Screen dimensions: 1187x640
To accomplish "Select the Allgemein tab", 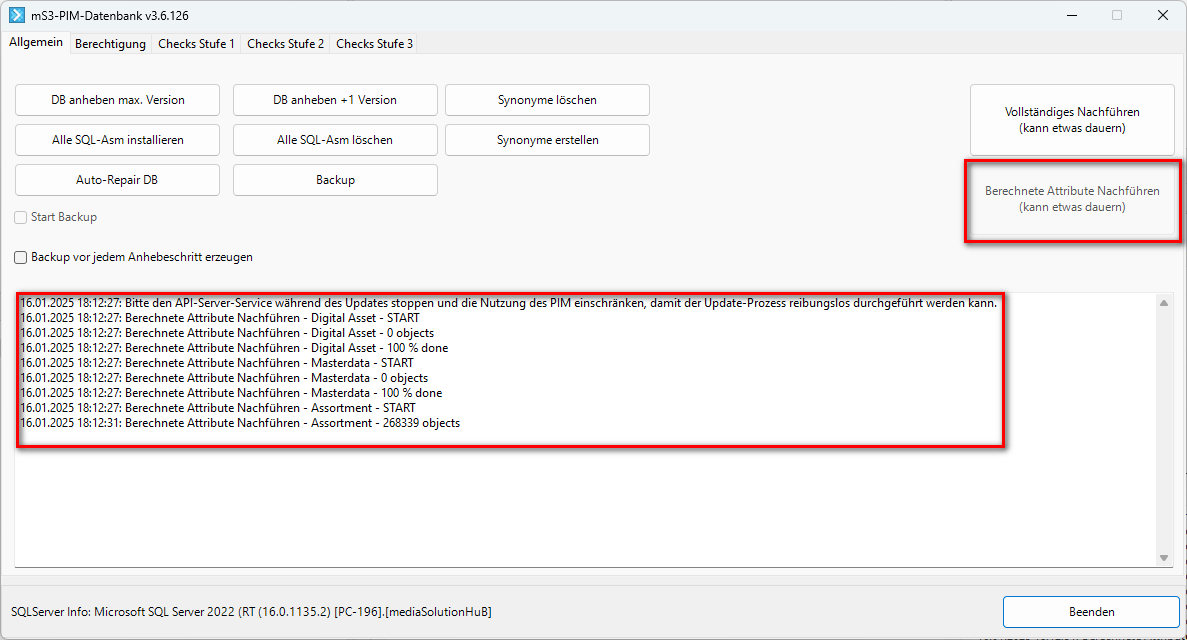I will coord(36,43).
